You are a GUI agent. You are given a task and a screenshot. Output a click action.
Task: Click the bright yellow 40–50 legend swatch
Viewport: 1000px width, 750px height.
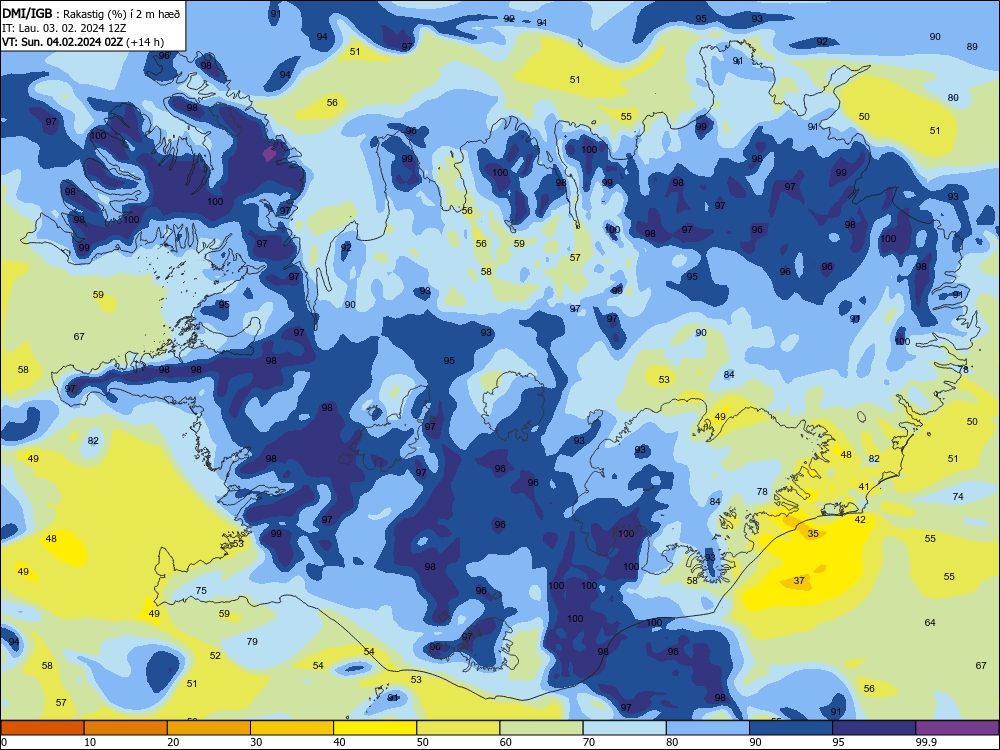[x=375, y=728]
